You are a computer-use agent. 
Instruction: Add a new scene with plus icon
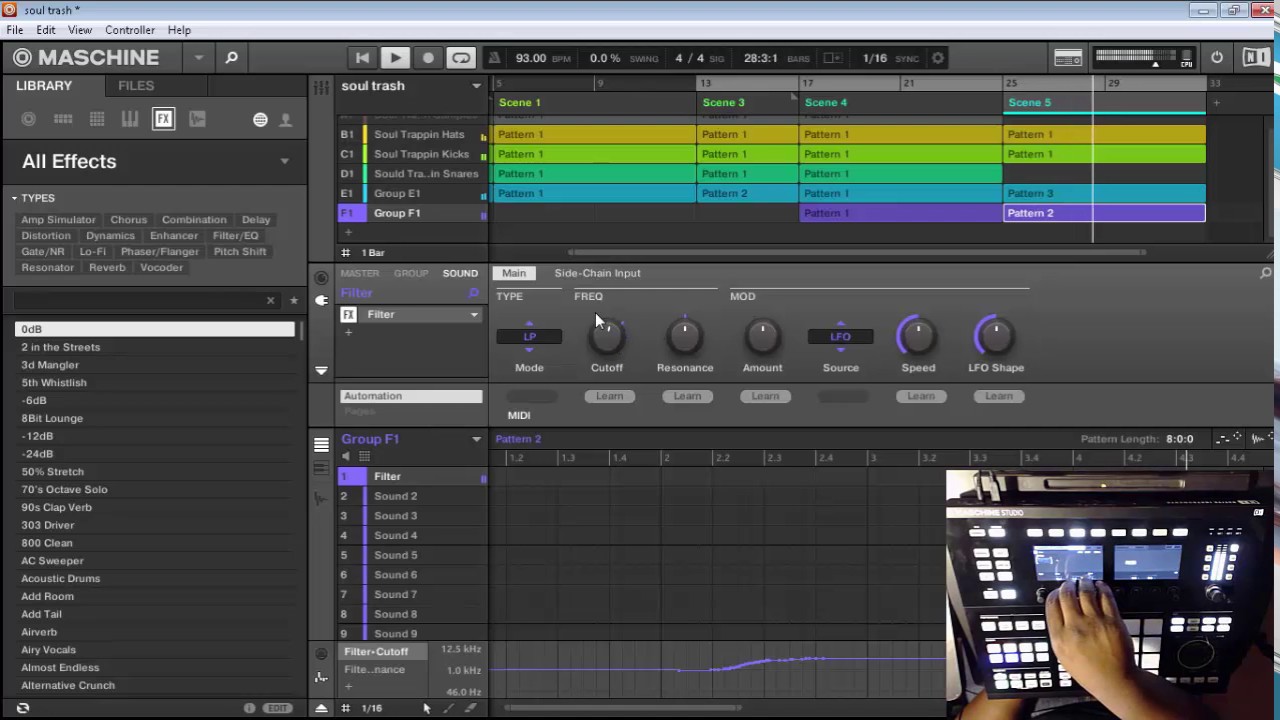tap(1216, 102)
